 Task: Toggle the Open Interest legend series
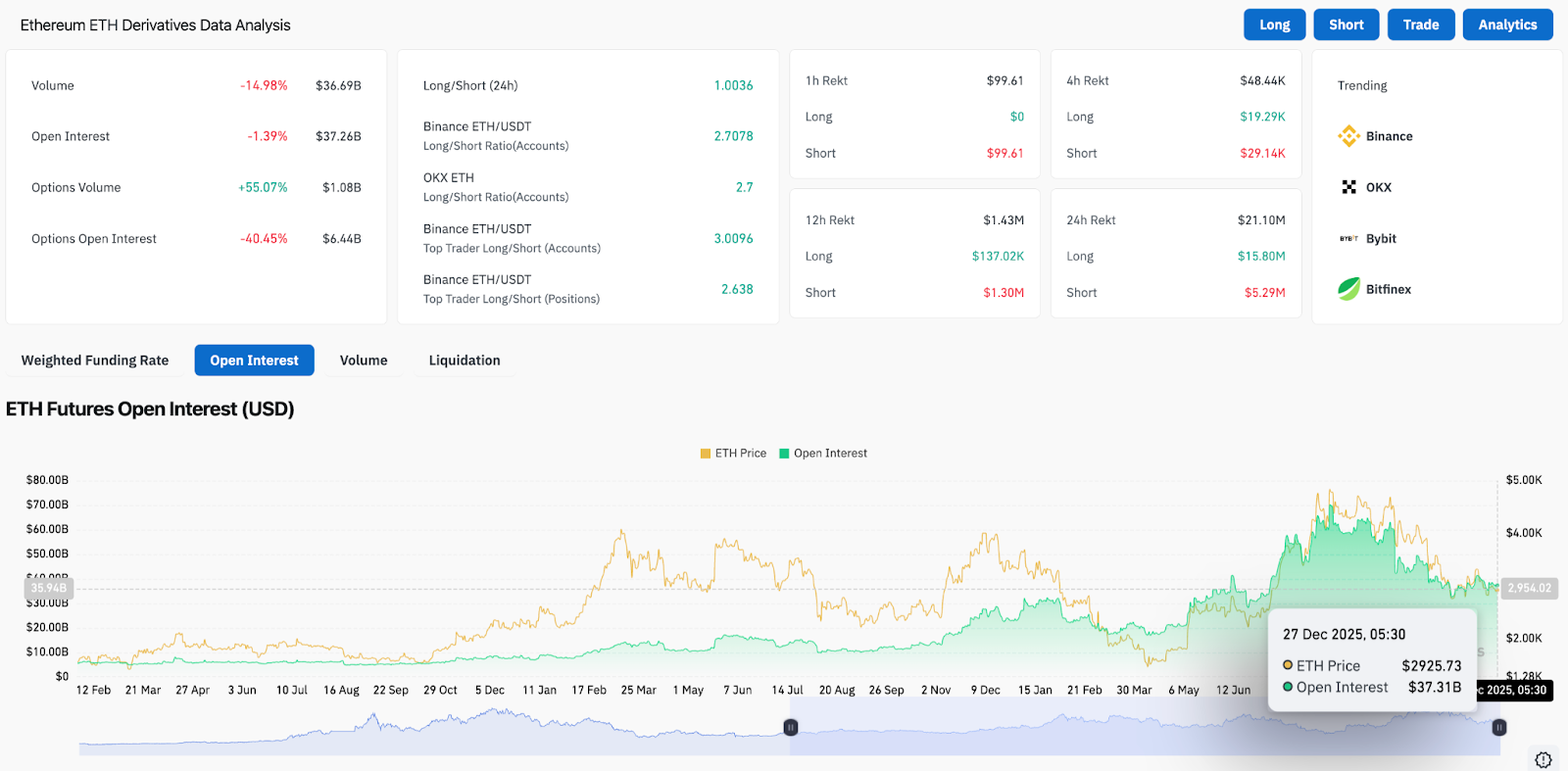823,454
